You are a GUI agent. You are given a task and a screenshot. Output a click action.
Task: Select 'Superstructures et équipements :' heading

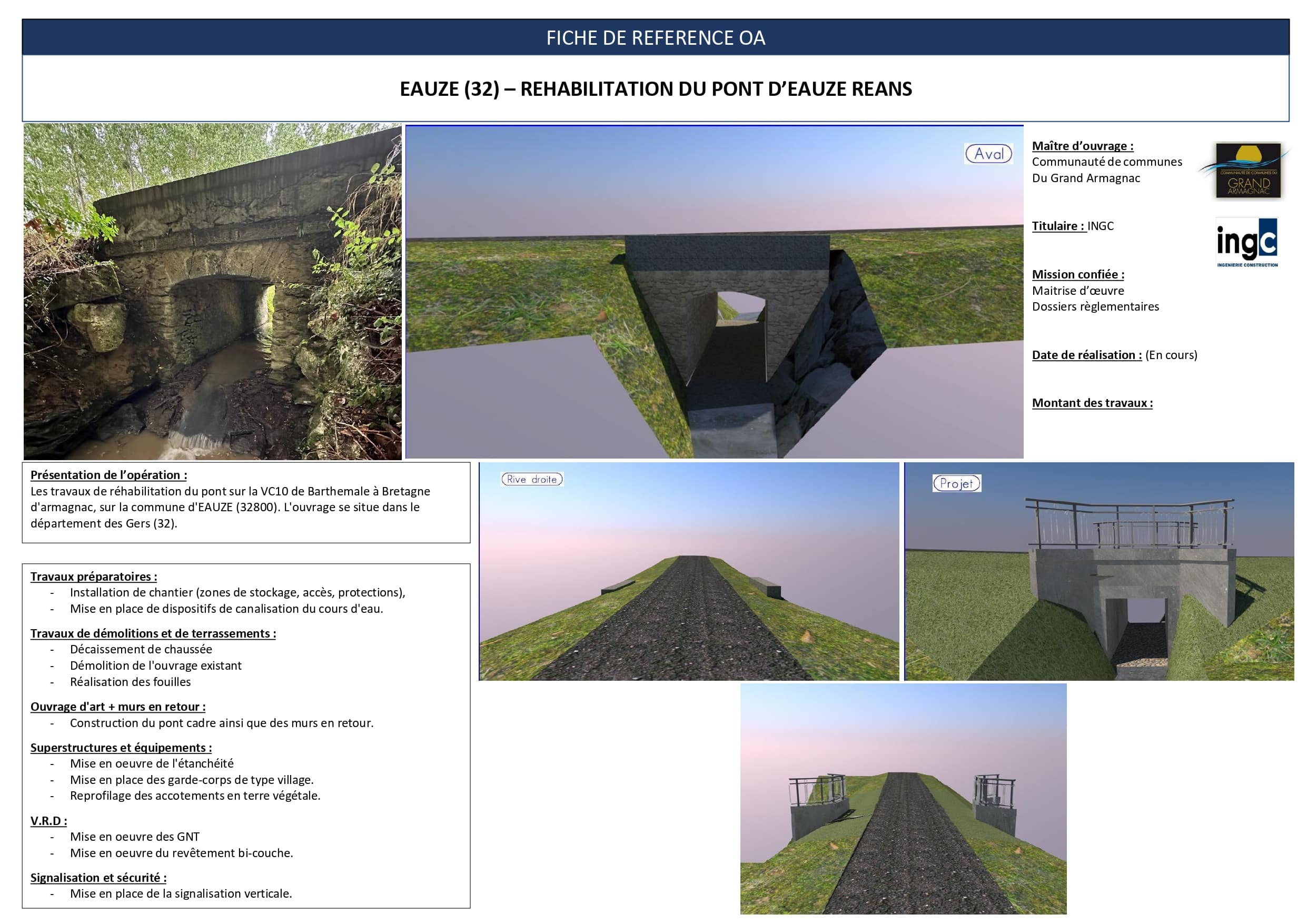coord(121,748)
